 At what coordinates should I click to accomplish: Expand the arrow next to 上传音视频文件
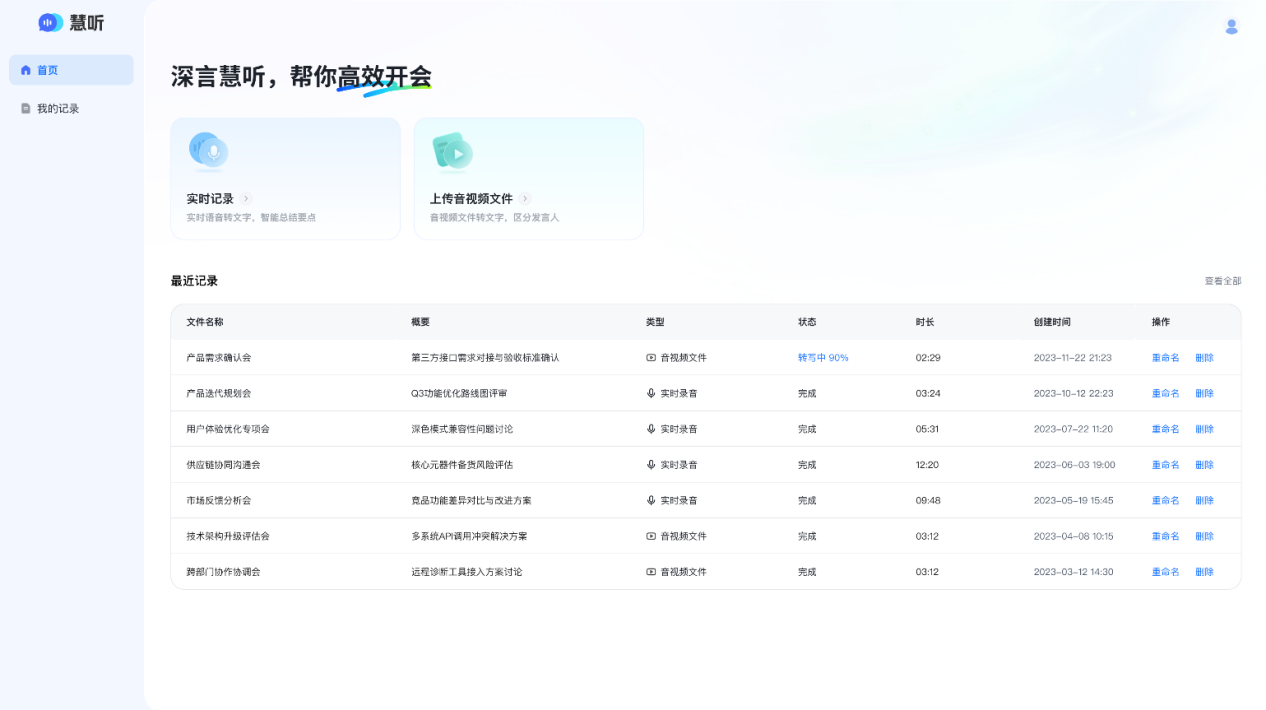[x=525, y=199]
